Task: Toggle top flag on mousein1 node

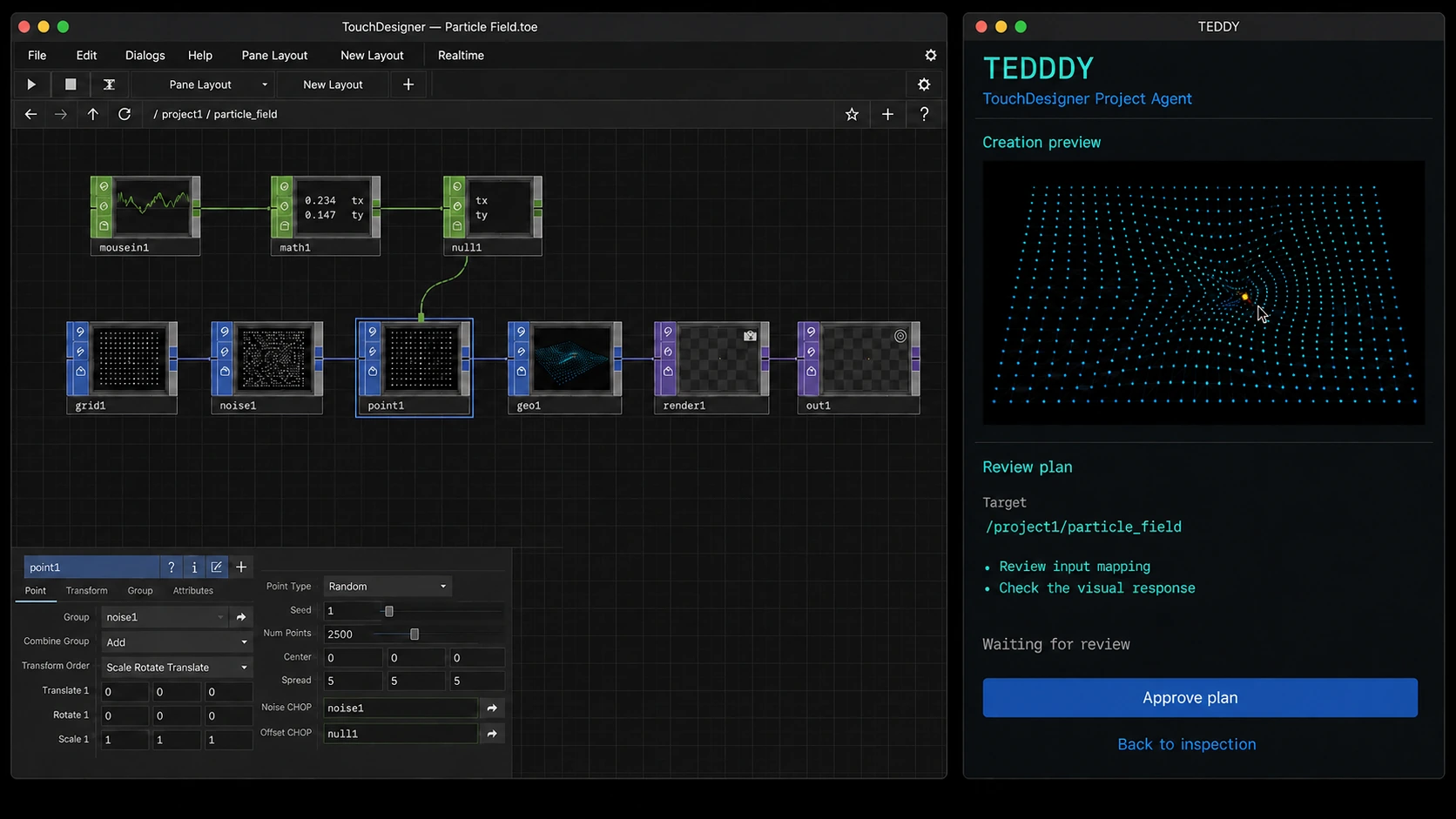Action: [104, 186]
